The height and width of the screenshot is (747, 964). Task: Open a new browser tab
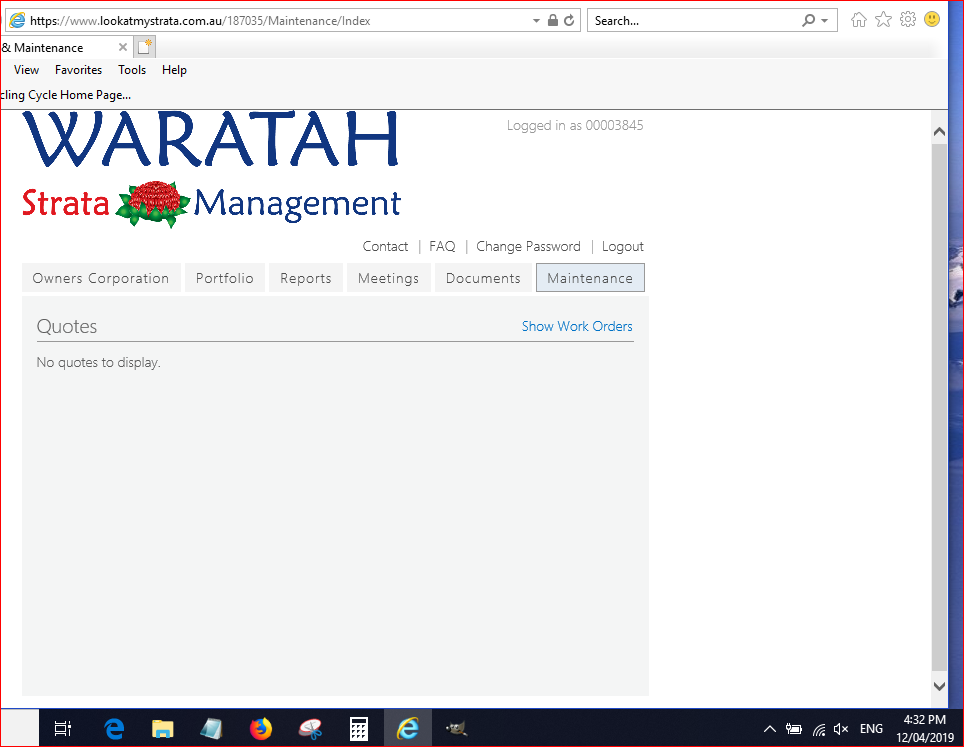pyautogui.click(x=144, y=47)
